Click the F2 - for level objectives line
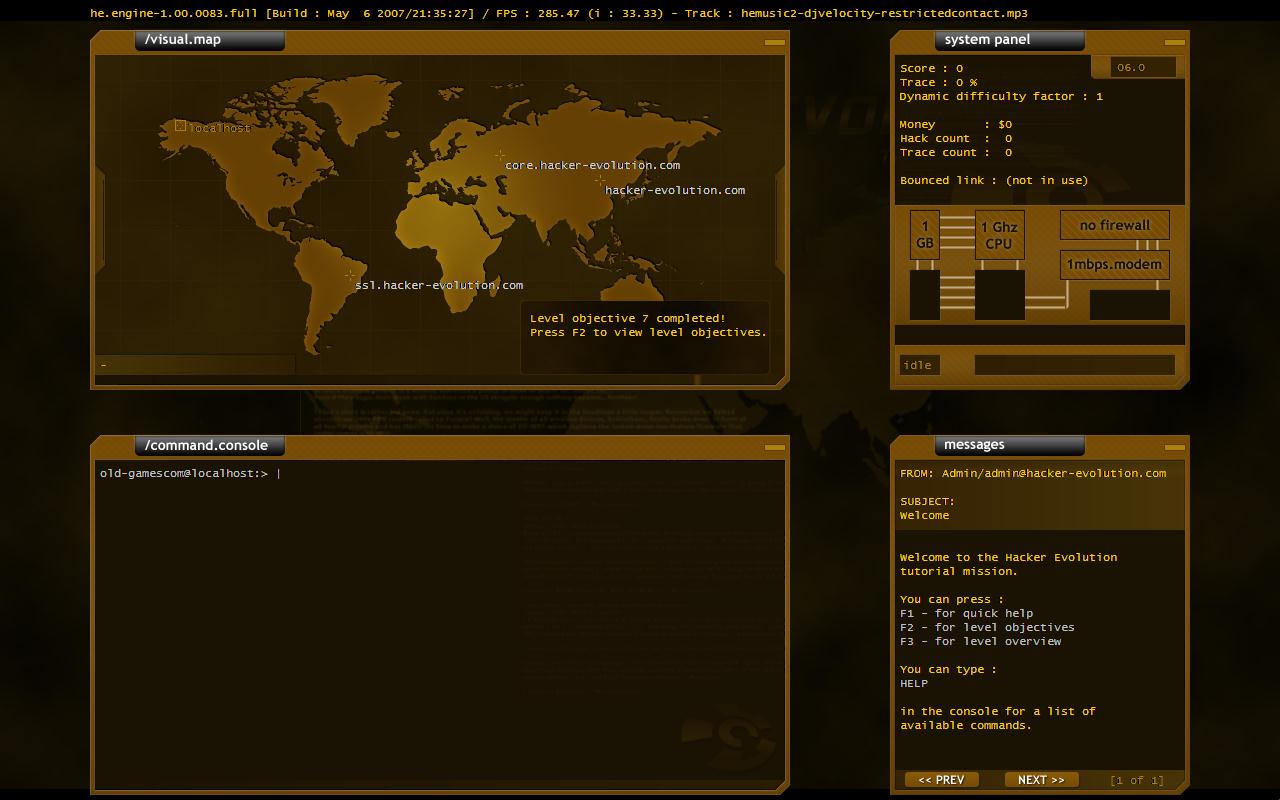1280x800 pixels. [x=987, y=627]
